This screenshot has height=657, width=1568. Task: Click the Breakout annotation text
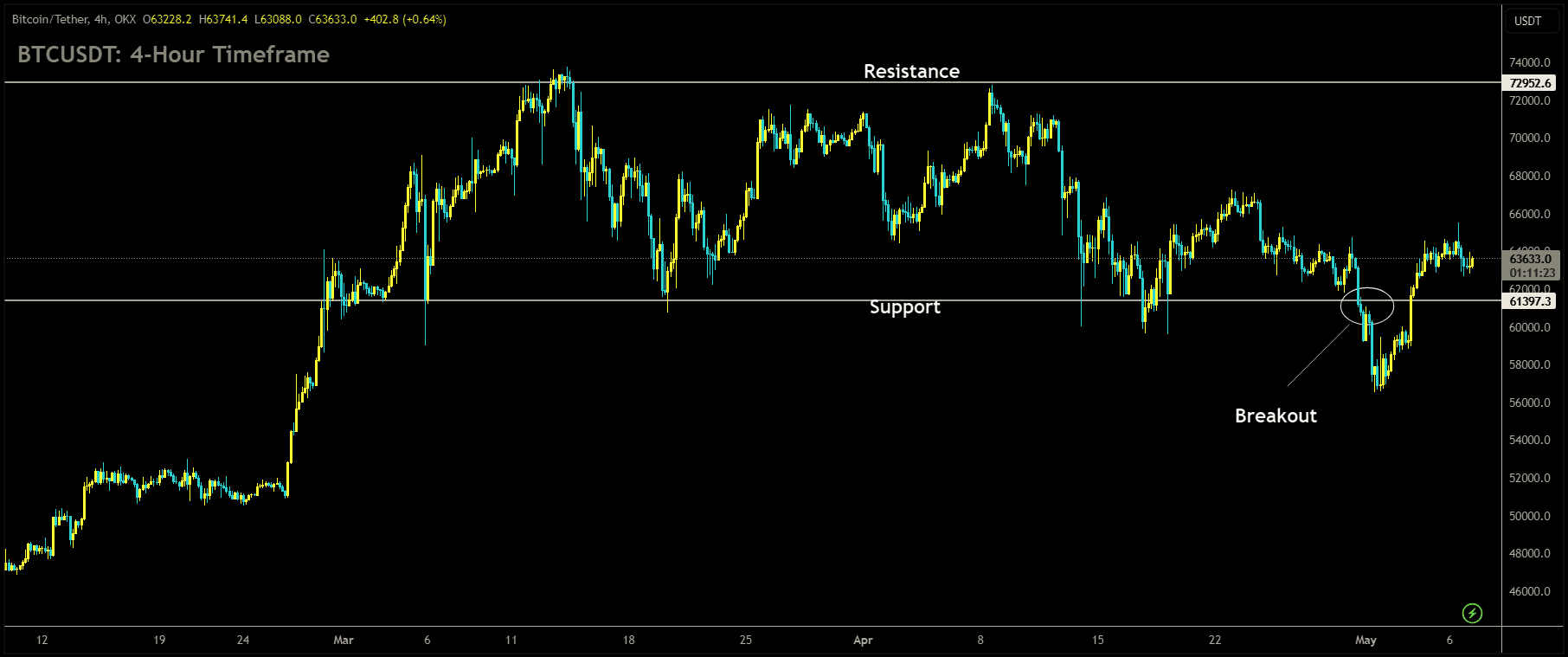tap(1276, 415)
